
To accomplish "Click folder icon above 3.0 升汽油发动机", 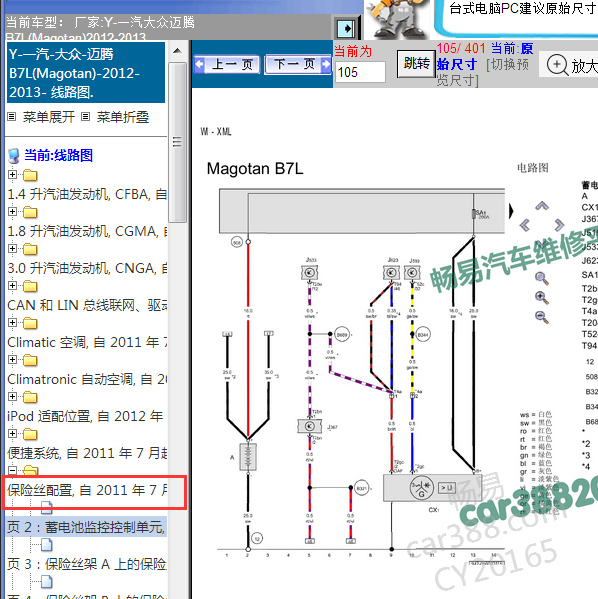I will 30,249.
